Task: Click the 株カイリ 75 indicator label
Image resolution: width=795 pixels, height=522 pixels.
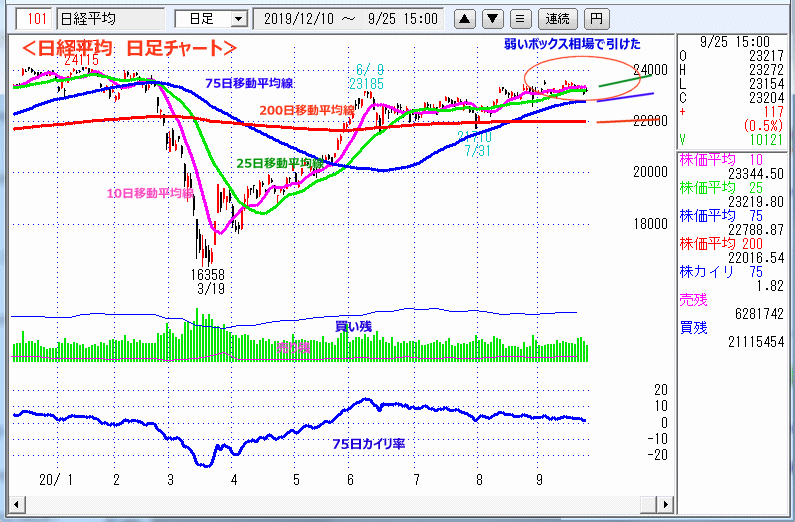Action: [720, 272]
